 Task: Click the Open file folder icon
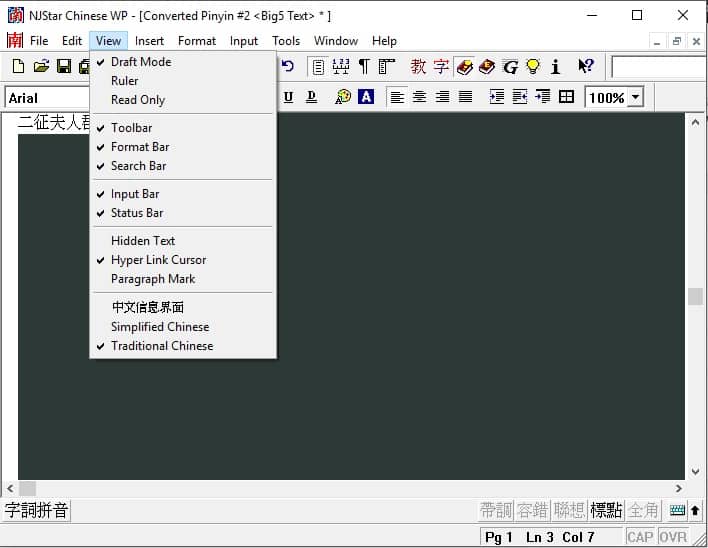pyautogui.click(x=41, y=66)
